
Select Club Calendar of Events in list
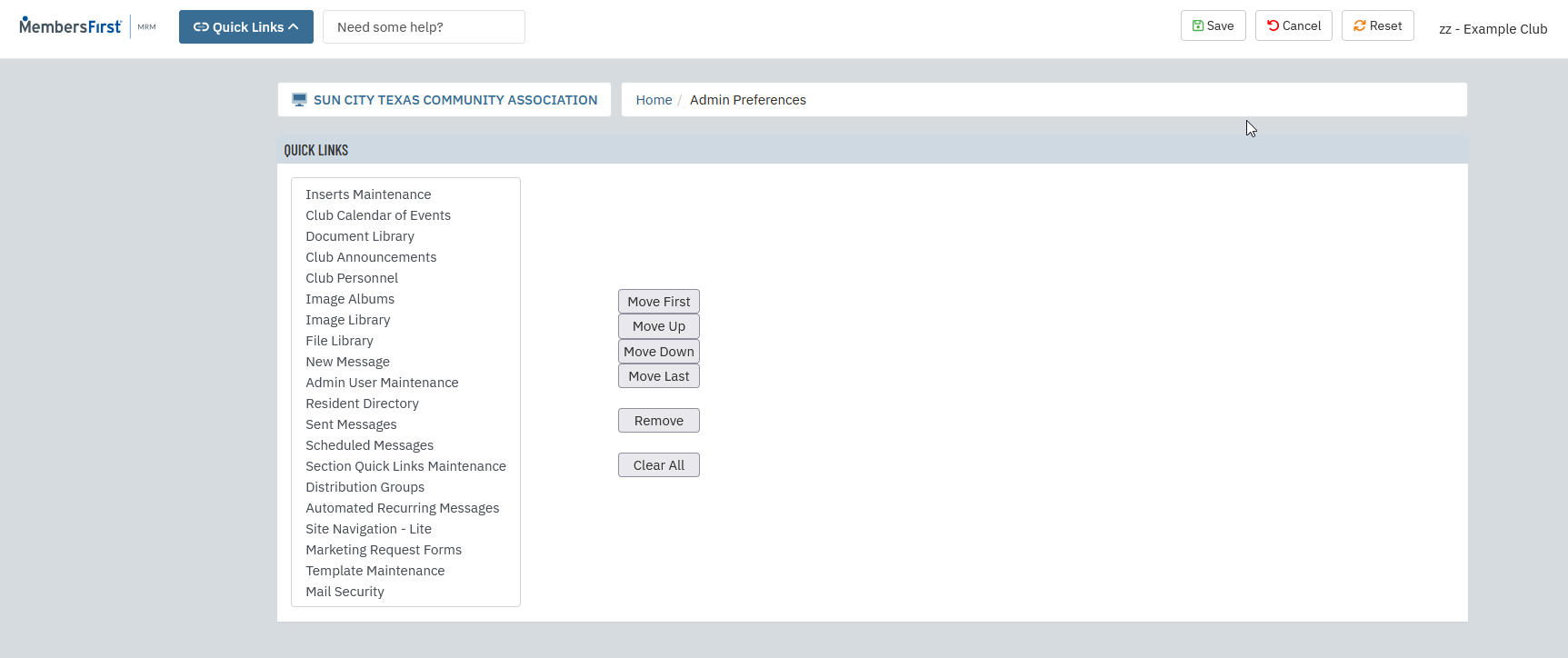click(x=378, y=215)
